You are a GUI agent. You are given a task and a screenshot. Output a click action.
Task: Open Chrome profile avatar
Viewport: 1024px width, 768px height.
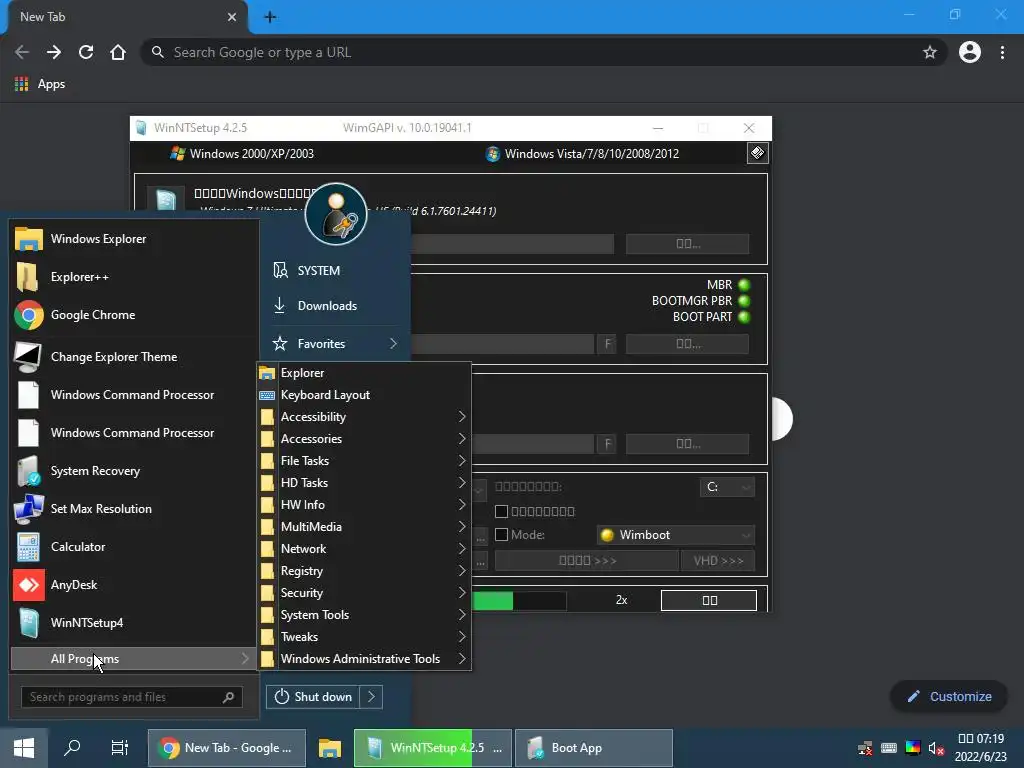(970, 52)
